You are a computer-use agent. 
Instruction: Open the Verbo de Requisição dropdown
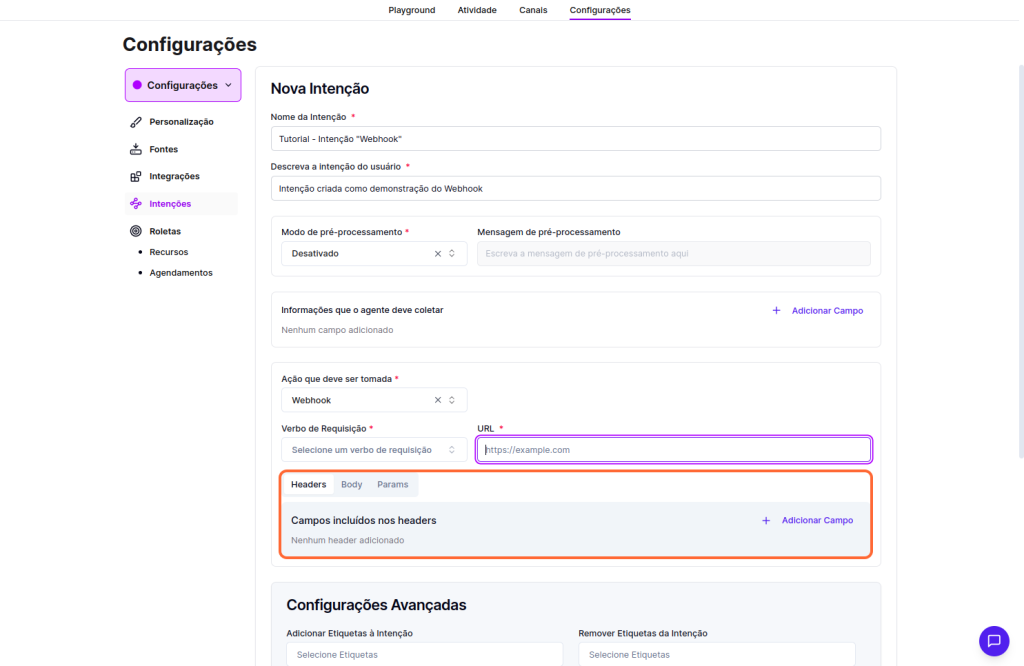[373, 450]
